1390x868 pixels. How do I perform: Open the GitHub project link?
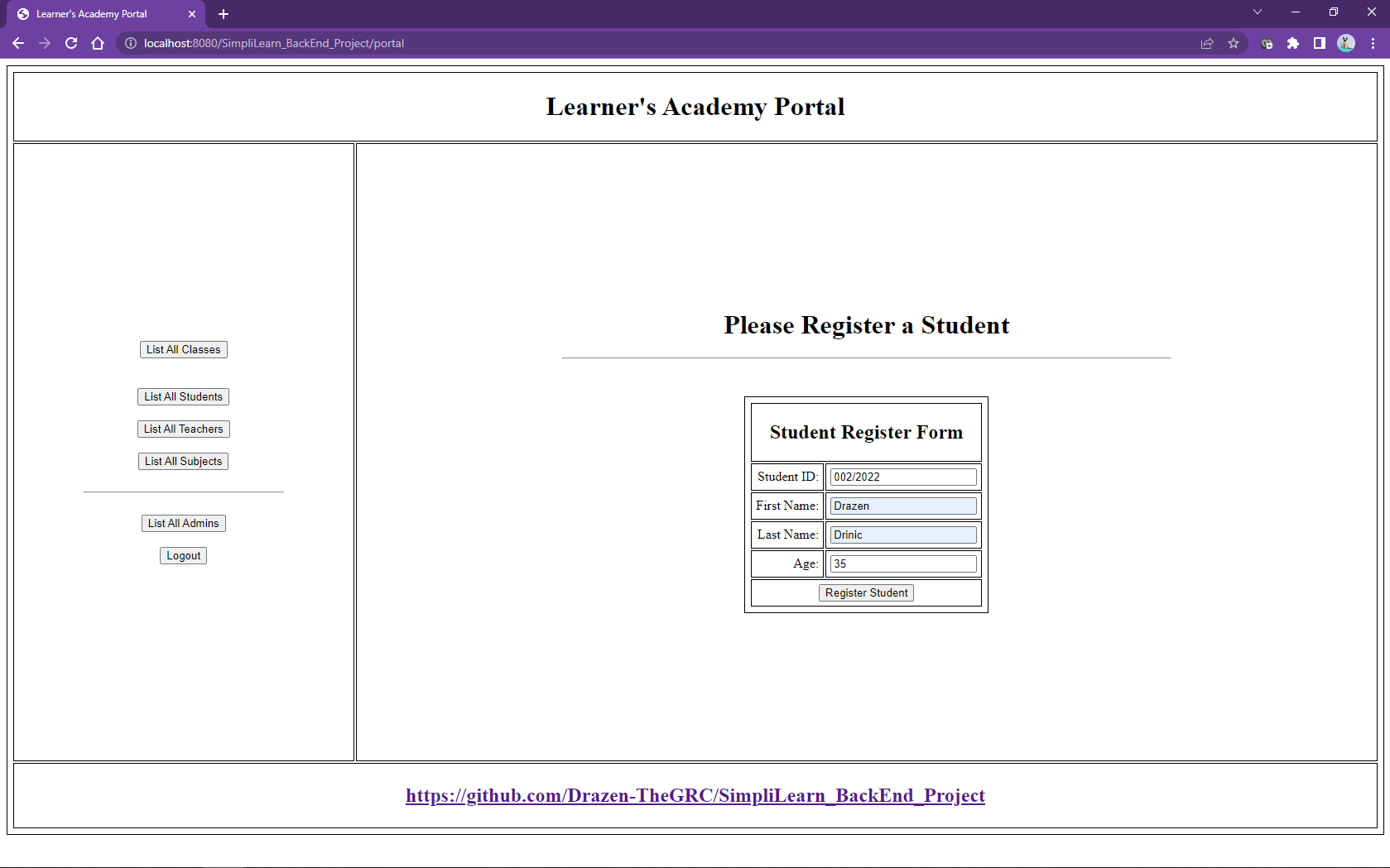pos(695,796)
